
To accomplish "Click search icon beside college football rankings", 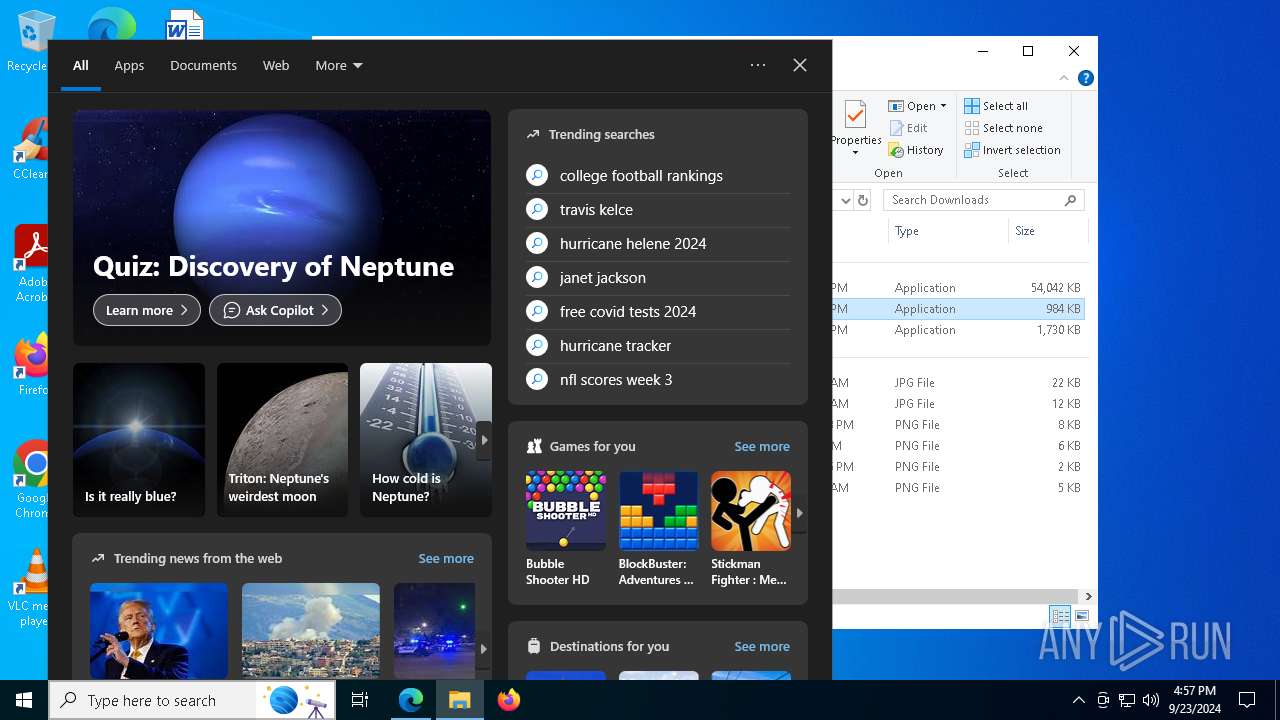I will (x=537, y=175).
